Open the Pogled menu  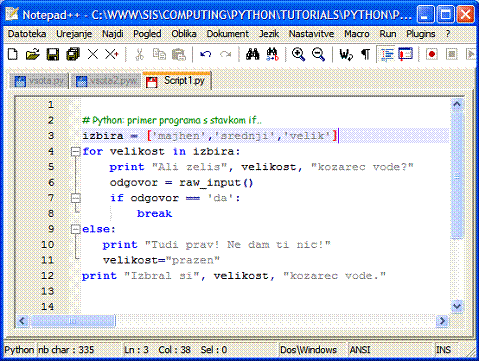coord(147,34)
